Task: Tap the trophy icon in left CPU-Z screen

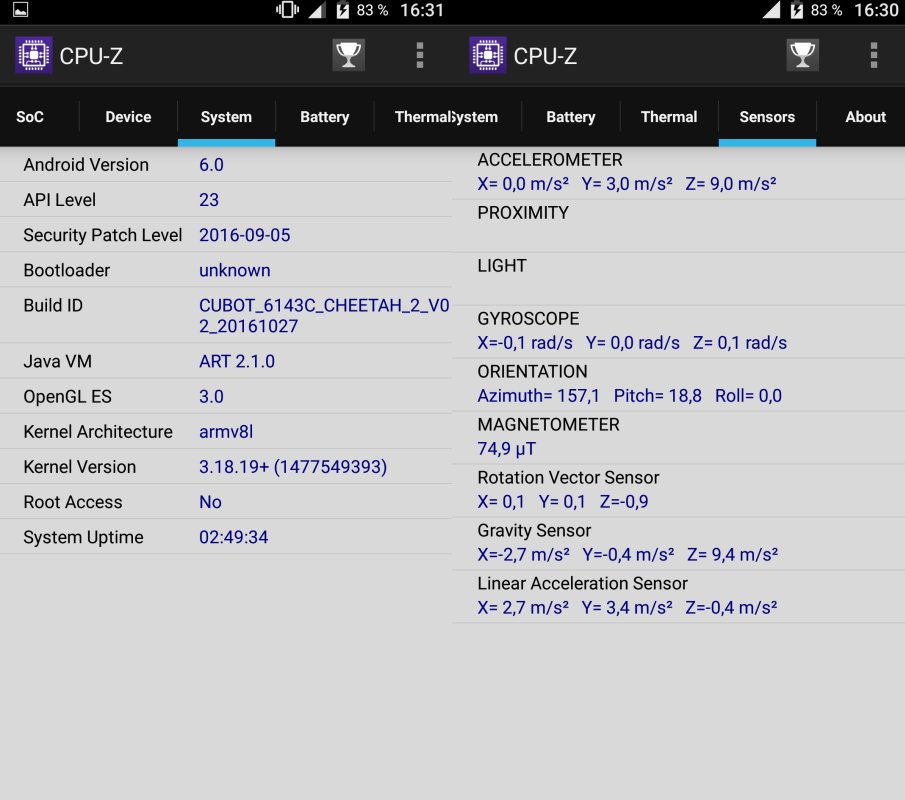Action: pyautogui.click(x=349, y=55)
